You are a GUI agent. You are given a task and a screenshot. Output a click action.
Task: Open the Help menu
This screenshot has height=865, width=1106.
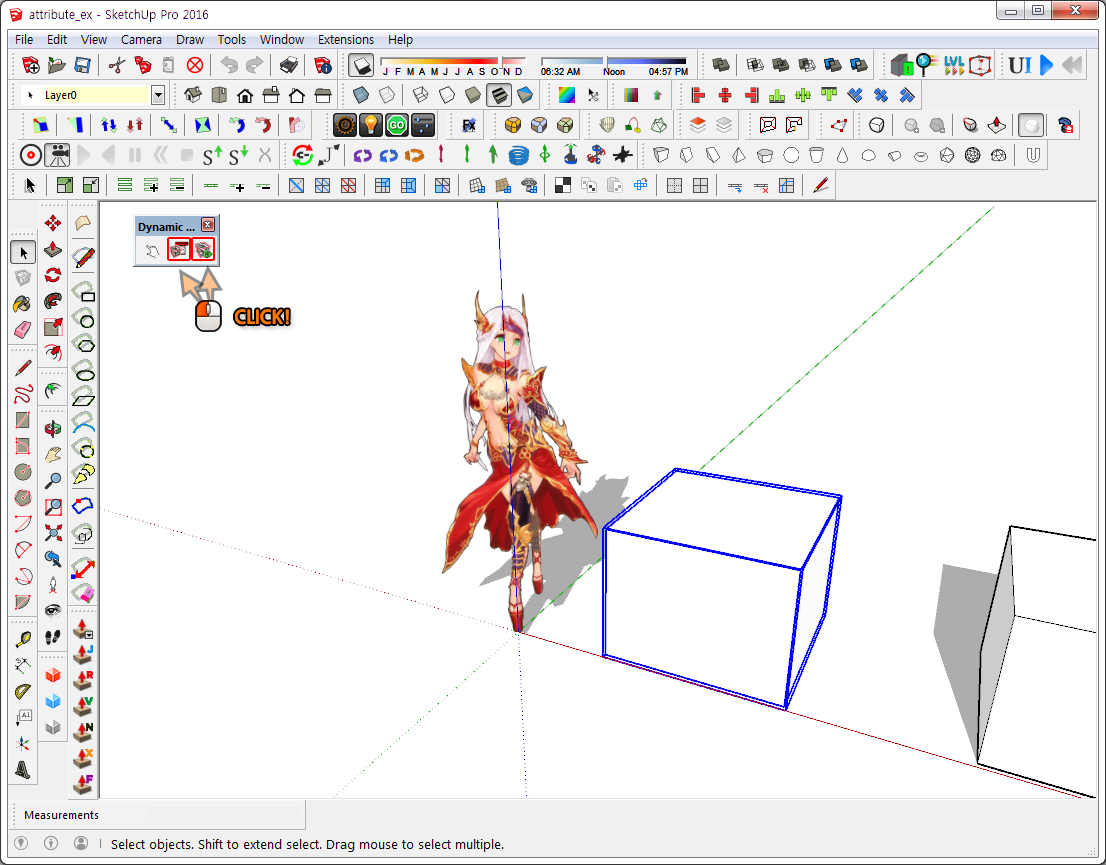click(x=400, y=40)
